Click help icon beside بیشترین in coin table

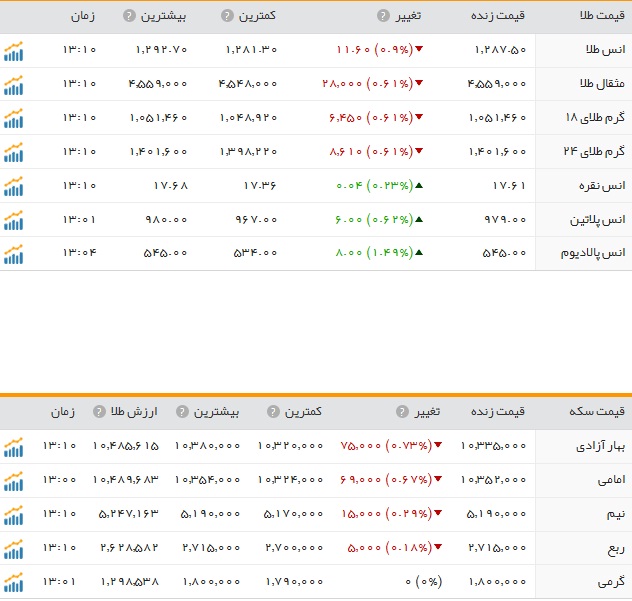[182, 412]
